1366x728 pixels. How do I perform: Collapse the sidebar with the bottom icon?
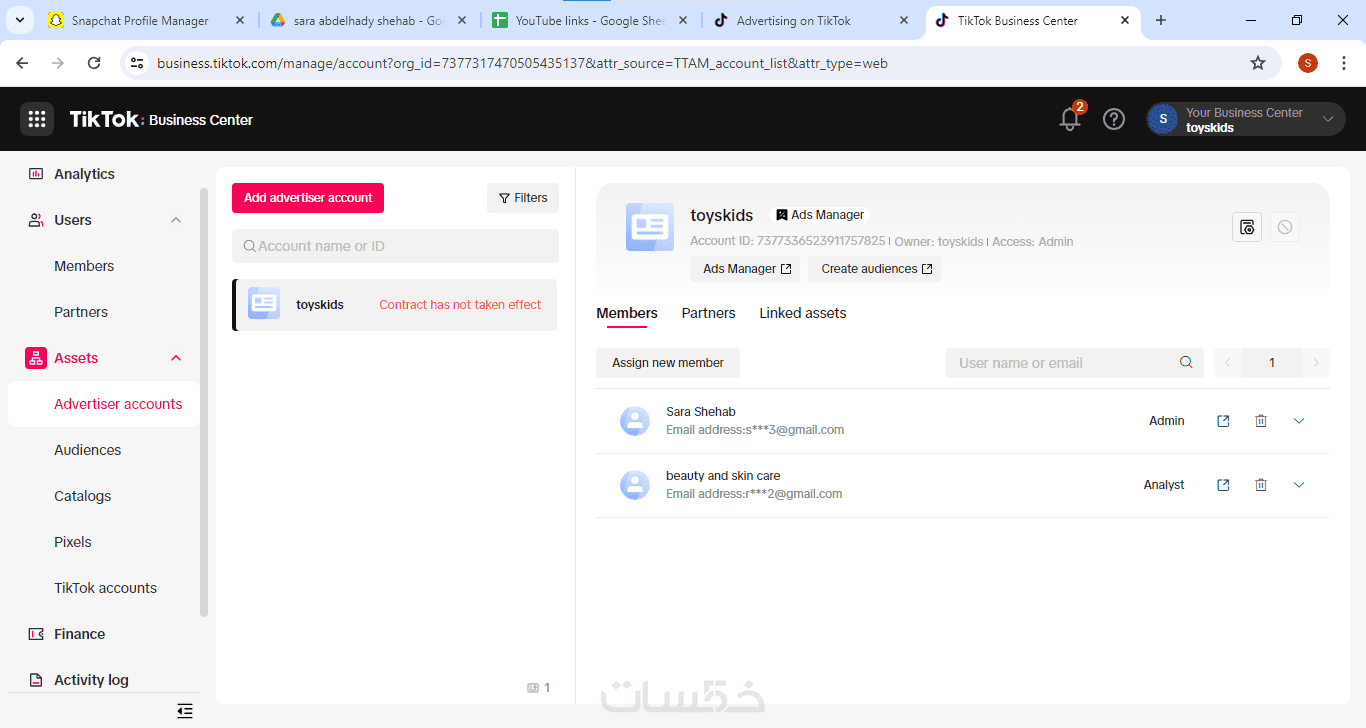(185, 711)
